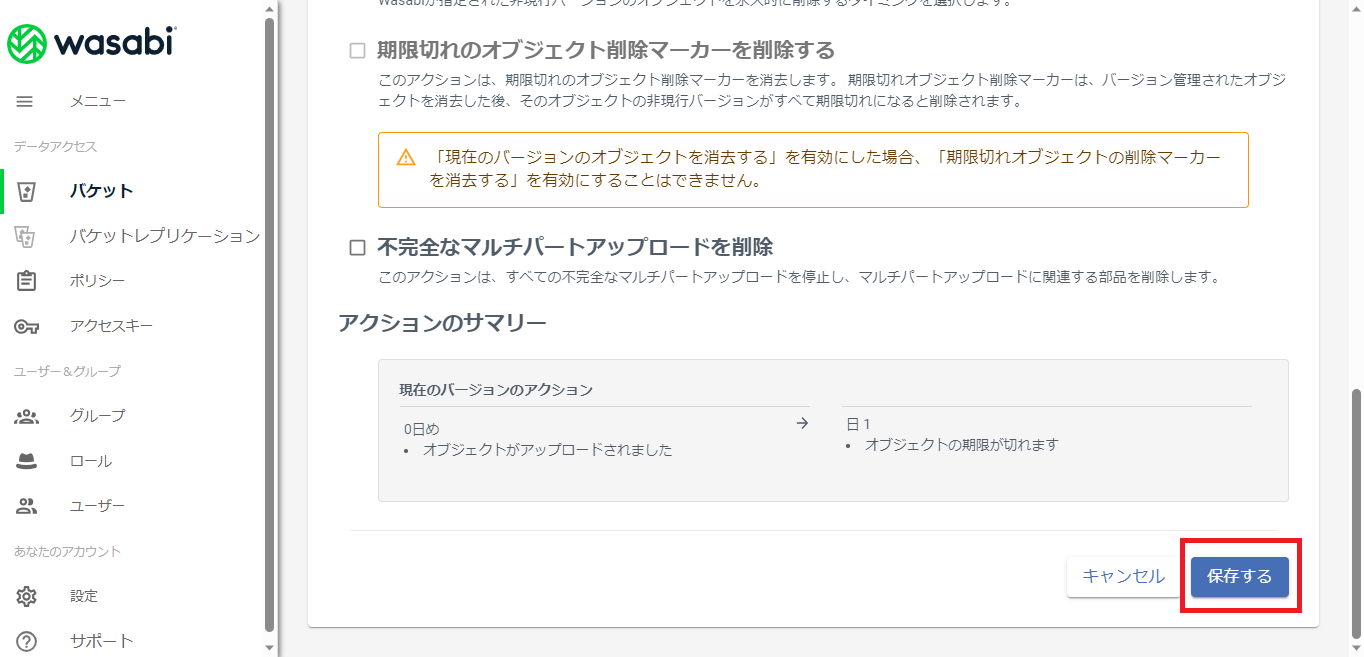Click the hamburger menu icon
Screen dimensions: 1364x657
[x=25, y=101]
